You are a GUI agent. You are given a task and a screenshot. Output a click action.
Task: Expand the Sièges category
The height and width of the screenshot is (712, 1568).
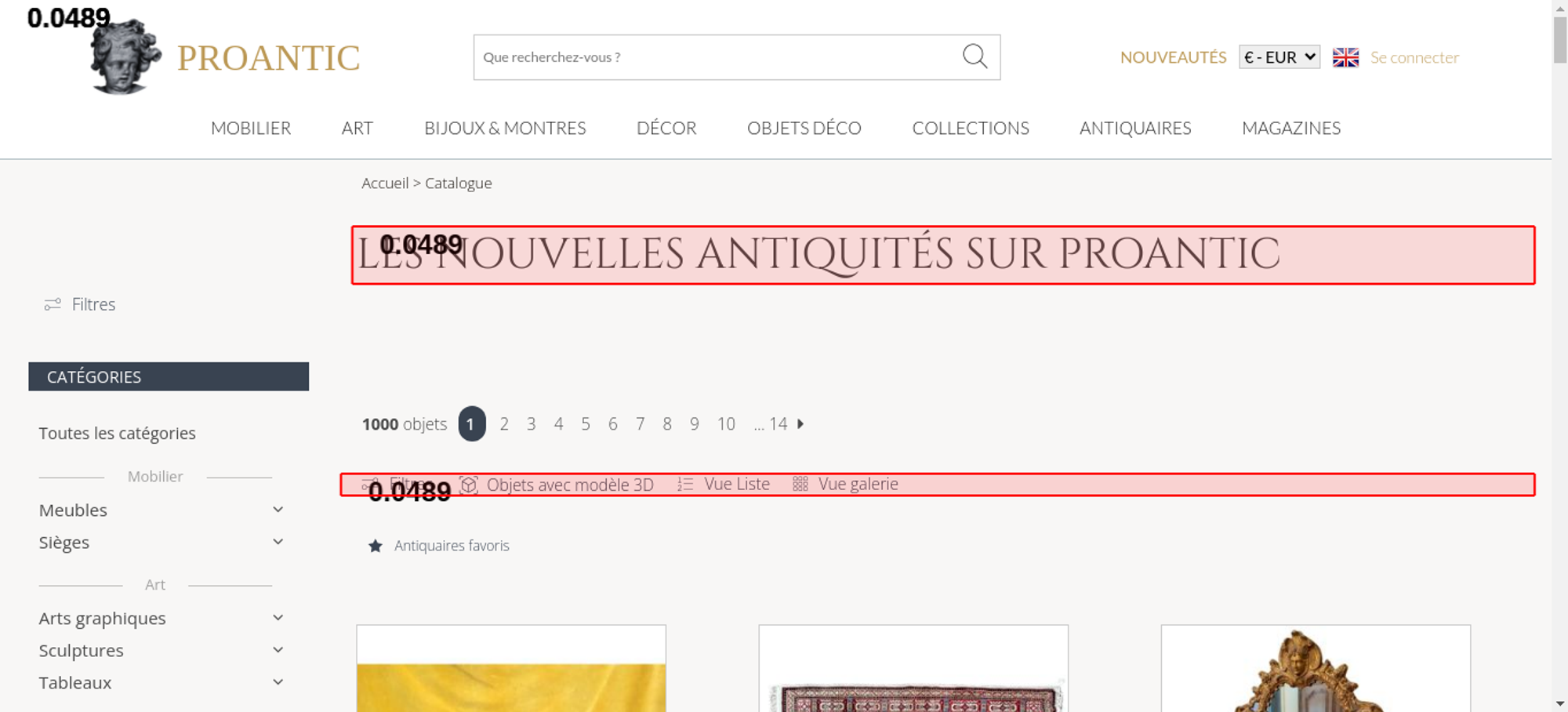pyautogui.click(x=278, y=542)
